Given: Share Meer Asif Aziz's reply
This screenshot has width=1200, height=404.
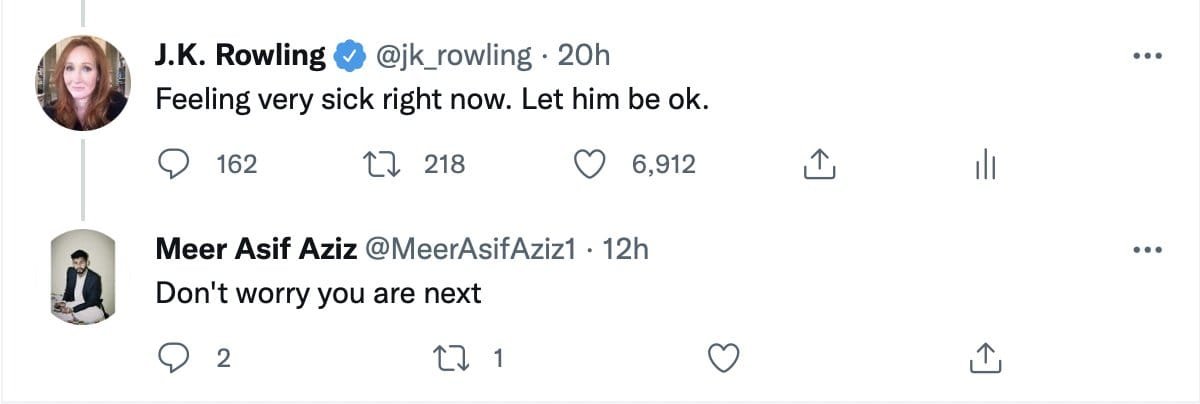Looking at the screenshot, I should (985, 357).
